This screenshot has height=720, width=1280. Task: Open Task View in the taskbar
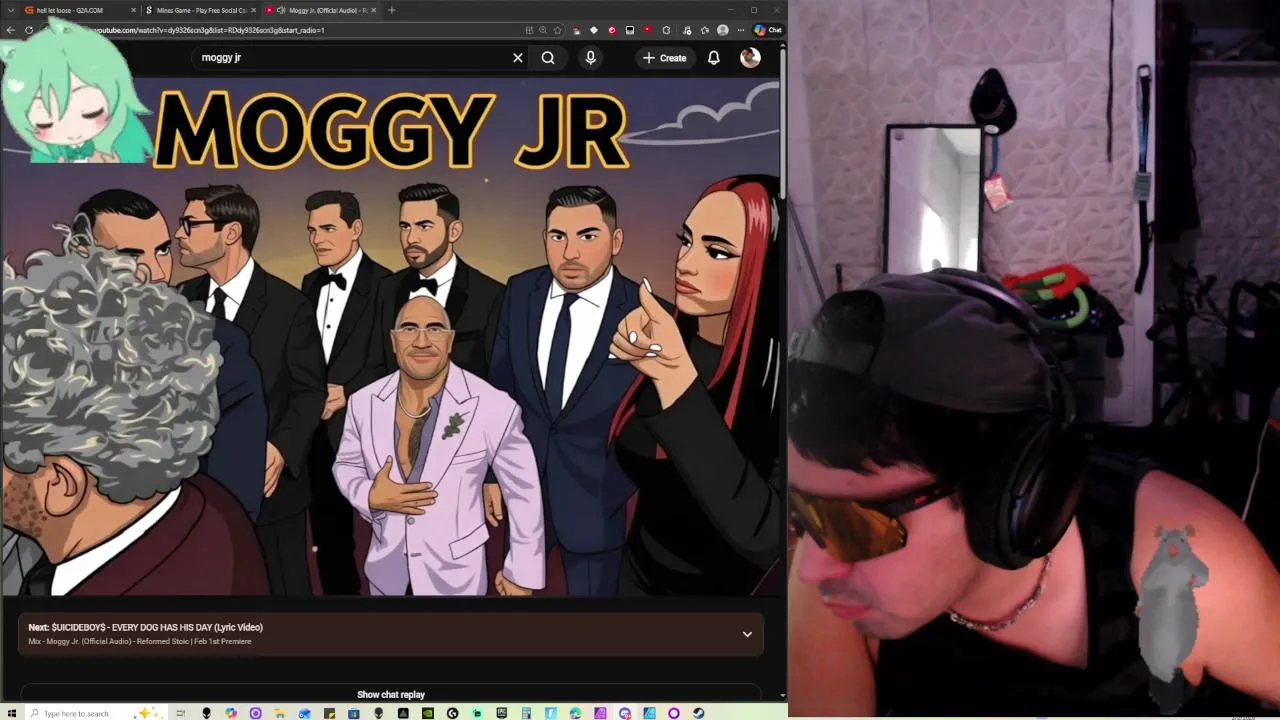pyautogui.click(x=181, y=713)
